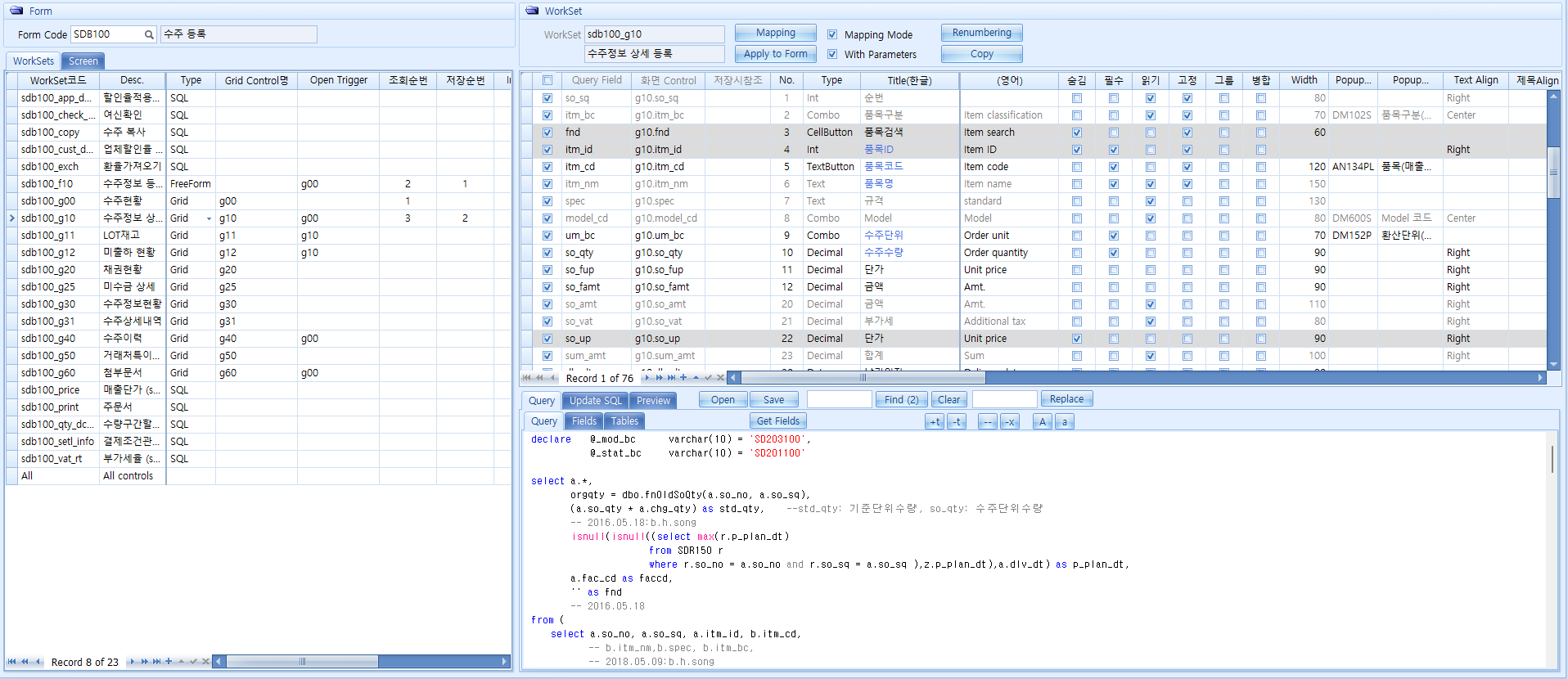The width and height of the screenshot is (1568, 679).
Task: Click the Apply to Form button
Action: tap(775, 54)
